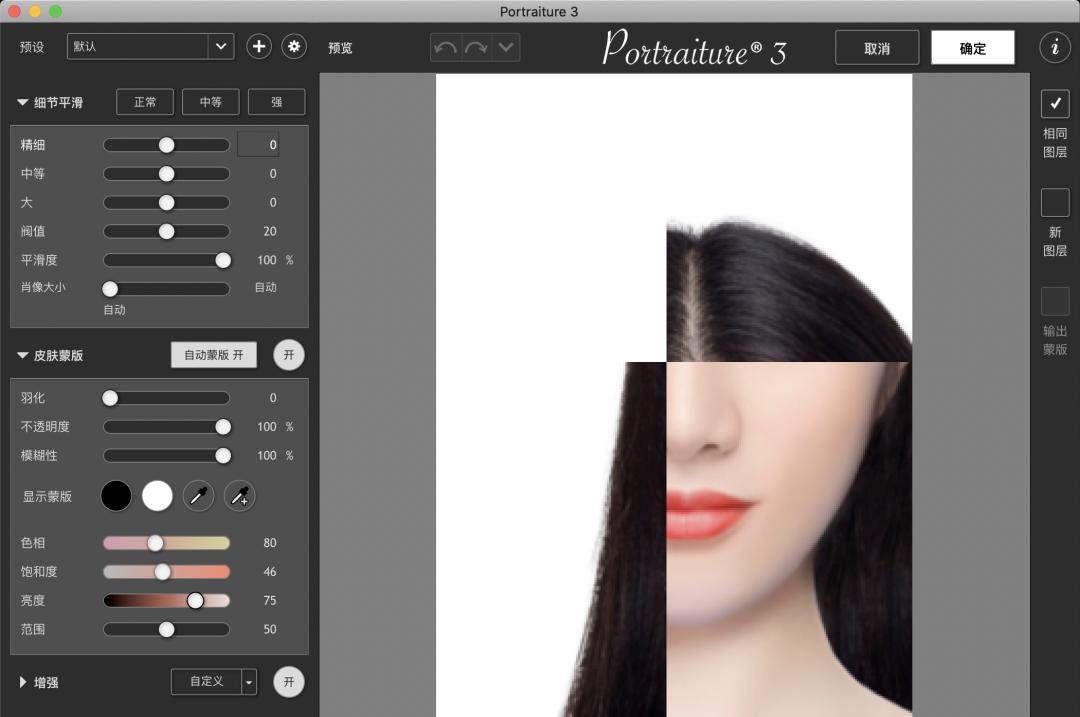The image size is (1080, 717).
Task: Open preset settings gear icon
Action: pos(293,46)
